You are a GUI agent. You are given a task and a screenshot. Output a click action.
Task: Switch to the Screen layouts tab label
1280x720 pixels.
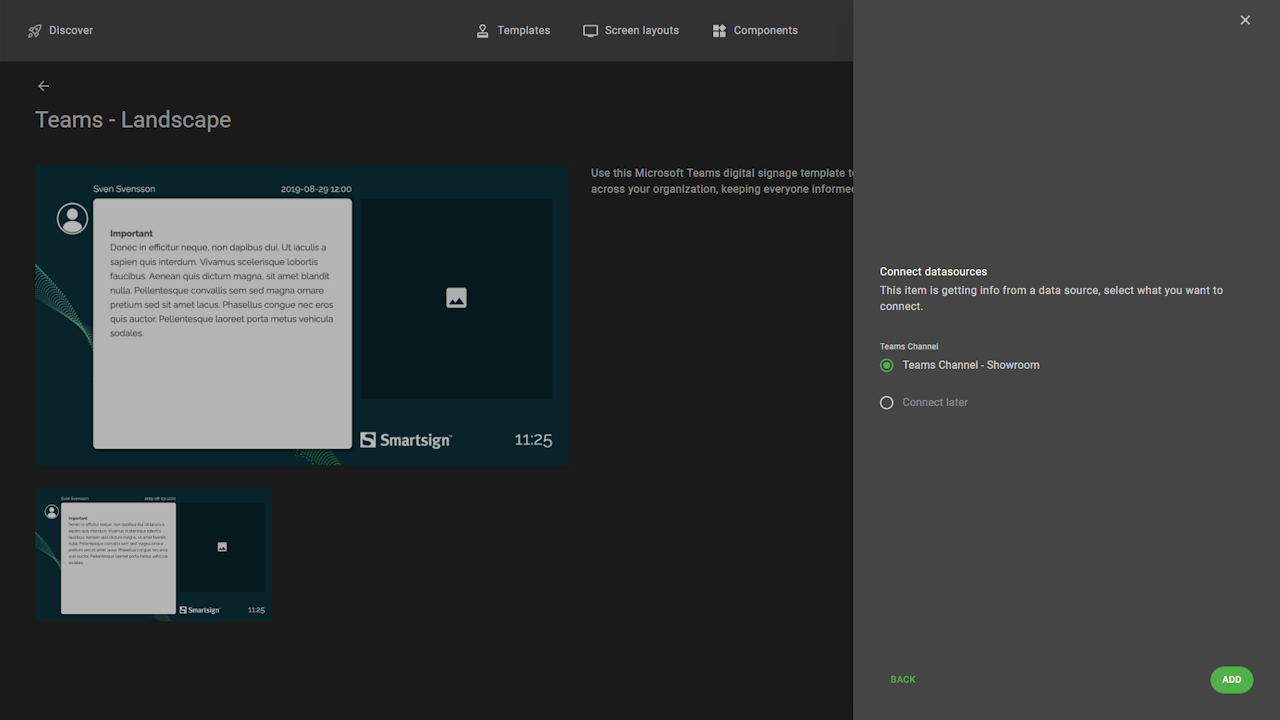pos(642,31)
